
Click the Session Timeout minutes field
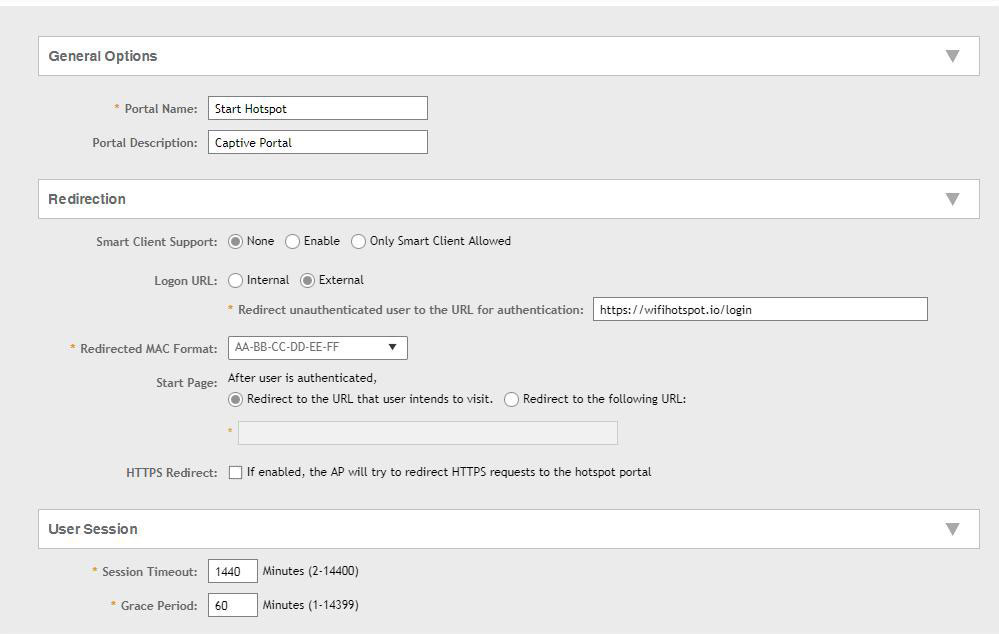[x=232, y=572]
